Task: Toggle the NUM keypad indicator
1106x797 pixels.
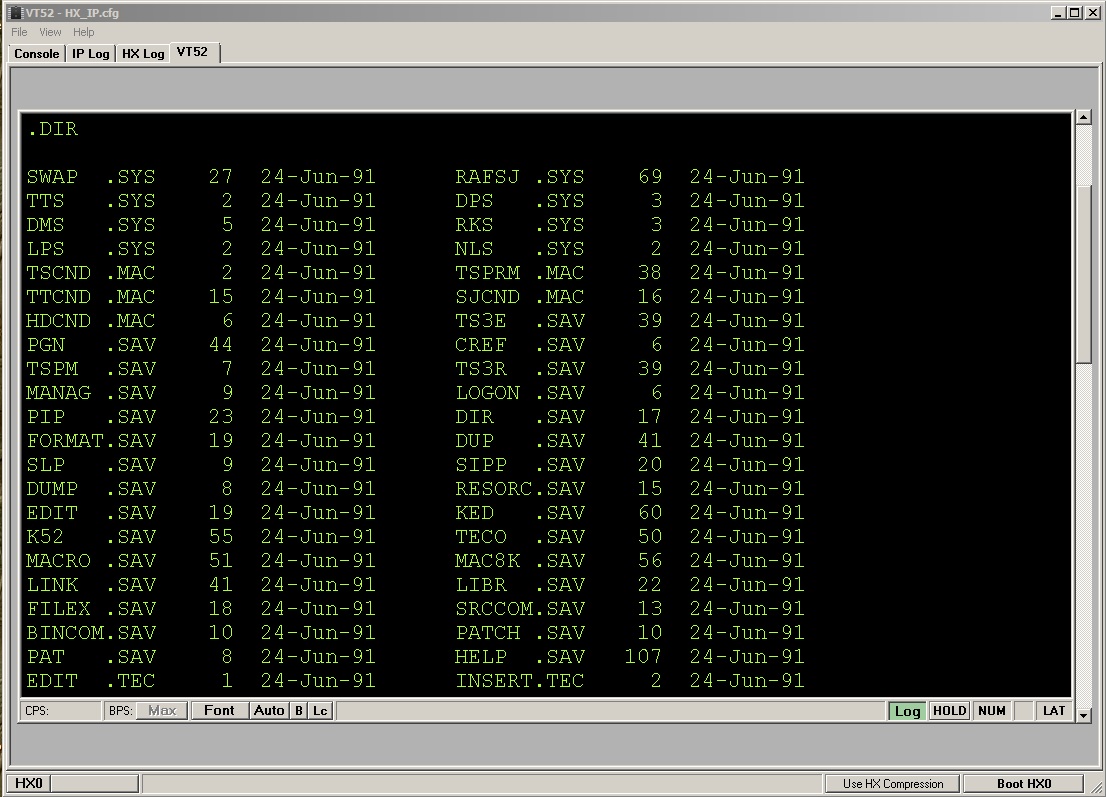Action: [x=991, y=711]
